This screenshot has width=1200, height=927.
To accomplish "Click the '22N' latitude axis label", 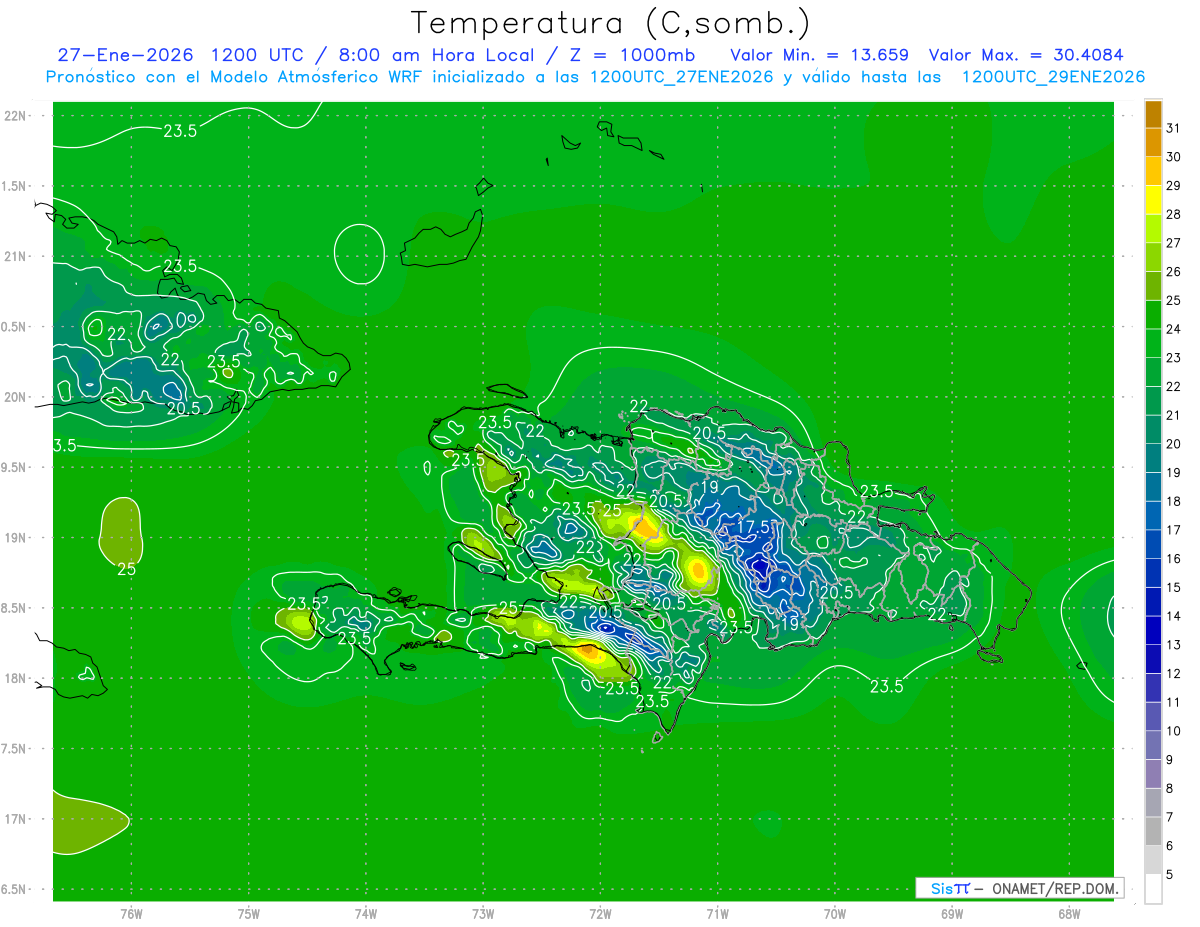I will pos(16,116).
